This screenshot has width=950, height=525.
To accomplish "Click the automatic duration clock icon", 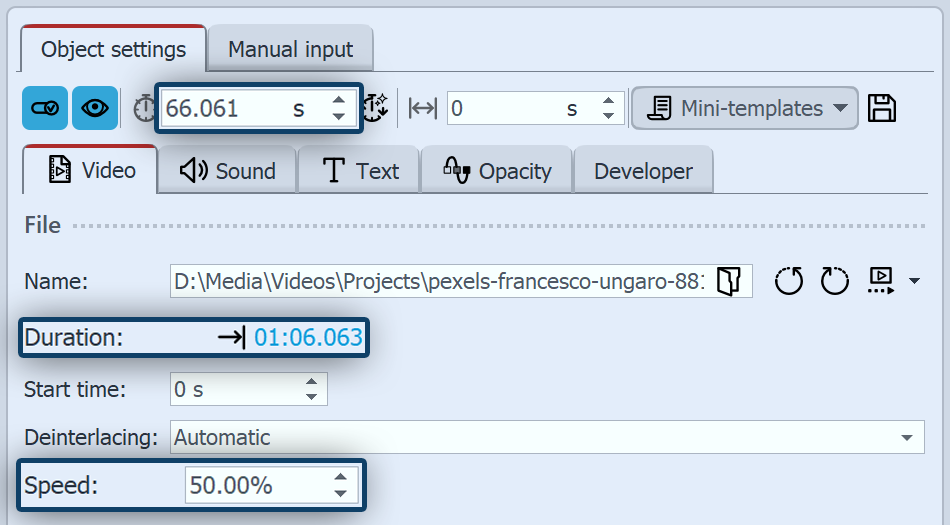I will tap(375, 108).
